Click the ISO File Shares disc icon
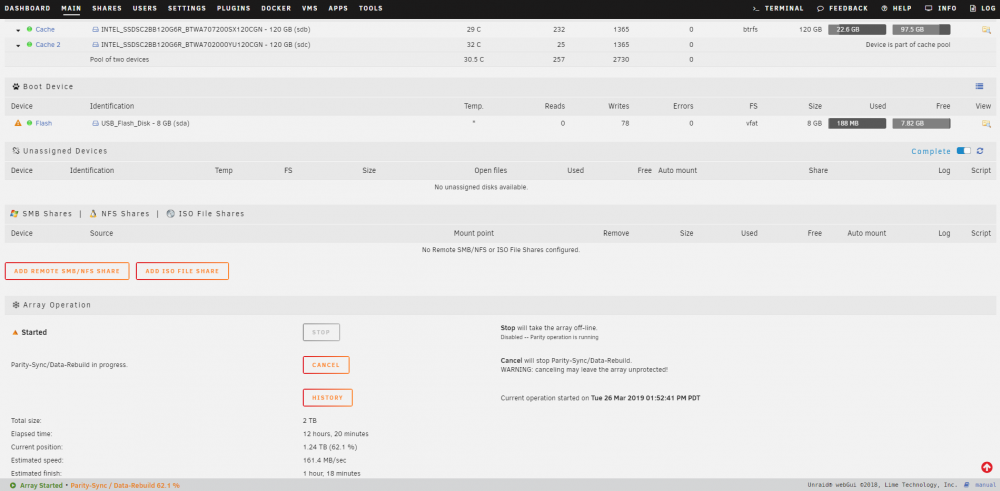1000x491 pixels. [x=170, y=214]
